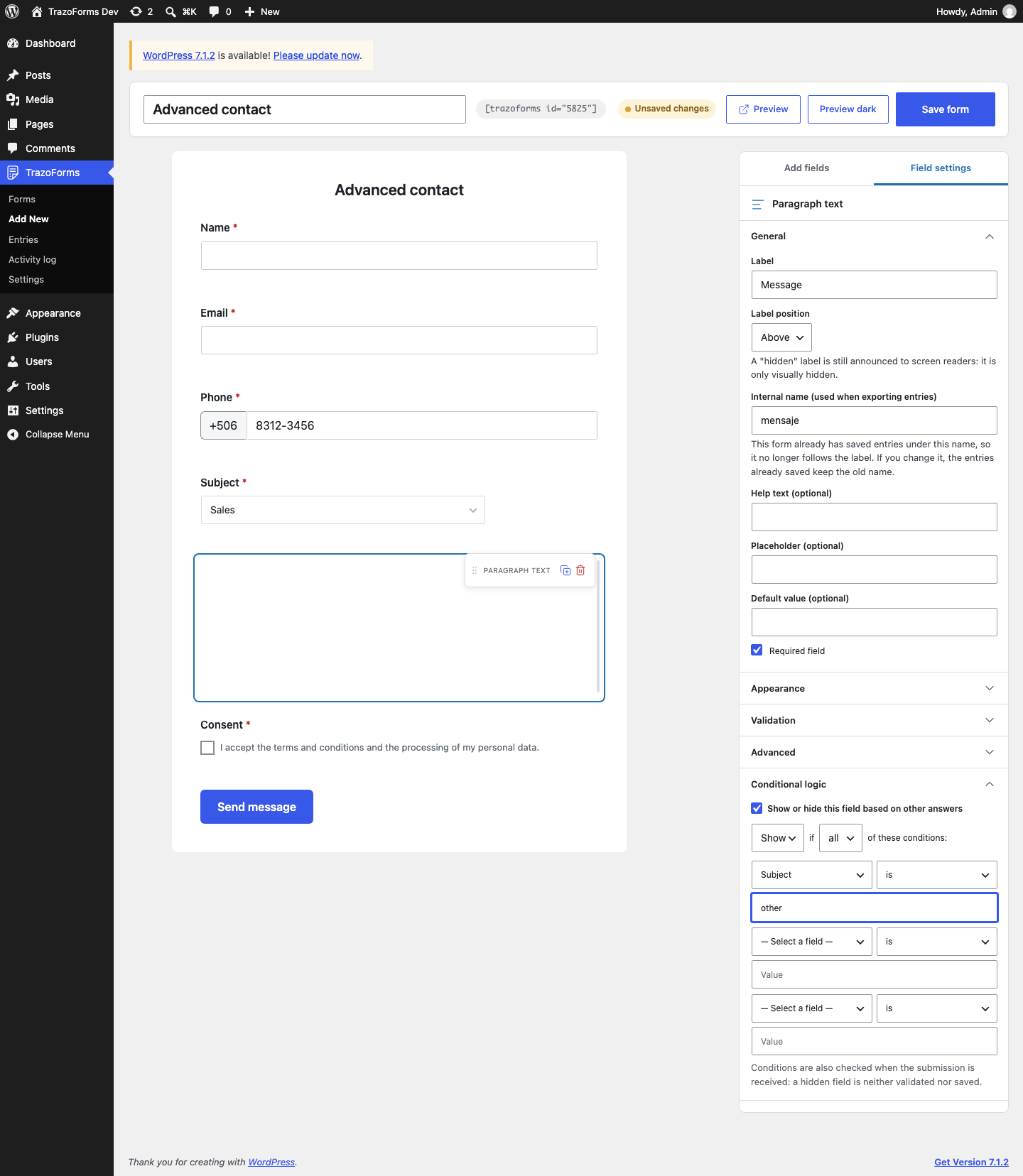Click the condition value field containing other

[875, 908]
